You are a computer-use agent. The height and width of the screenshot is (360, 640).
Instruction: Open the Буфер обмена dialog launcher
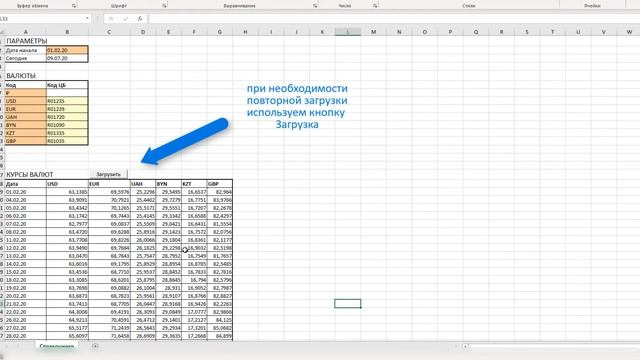coord(74,6)
